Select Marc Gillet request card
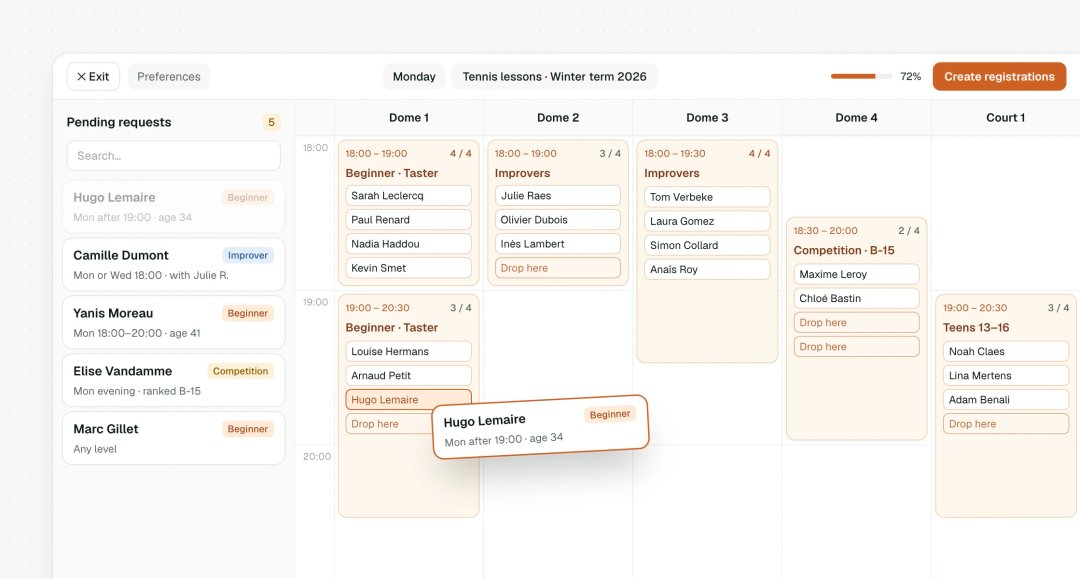Viewport: 1080px width, 579px height. click(174, 438)
